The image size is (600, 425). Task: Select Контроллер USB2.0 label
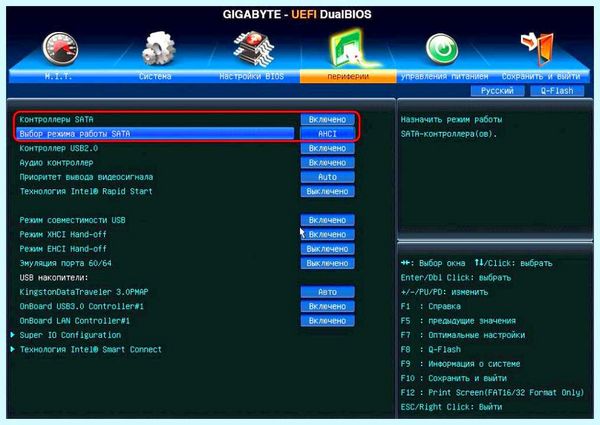(x=59, y=148)
